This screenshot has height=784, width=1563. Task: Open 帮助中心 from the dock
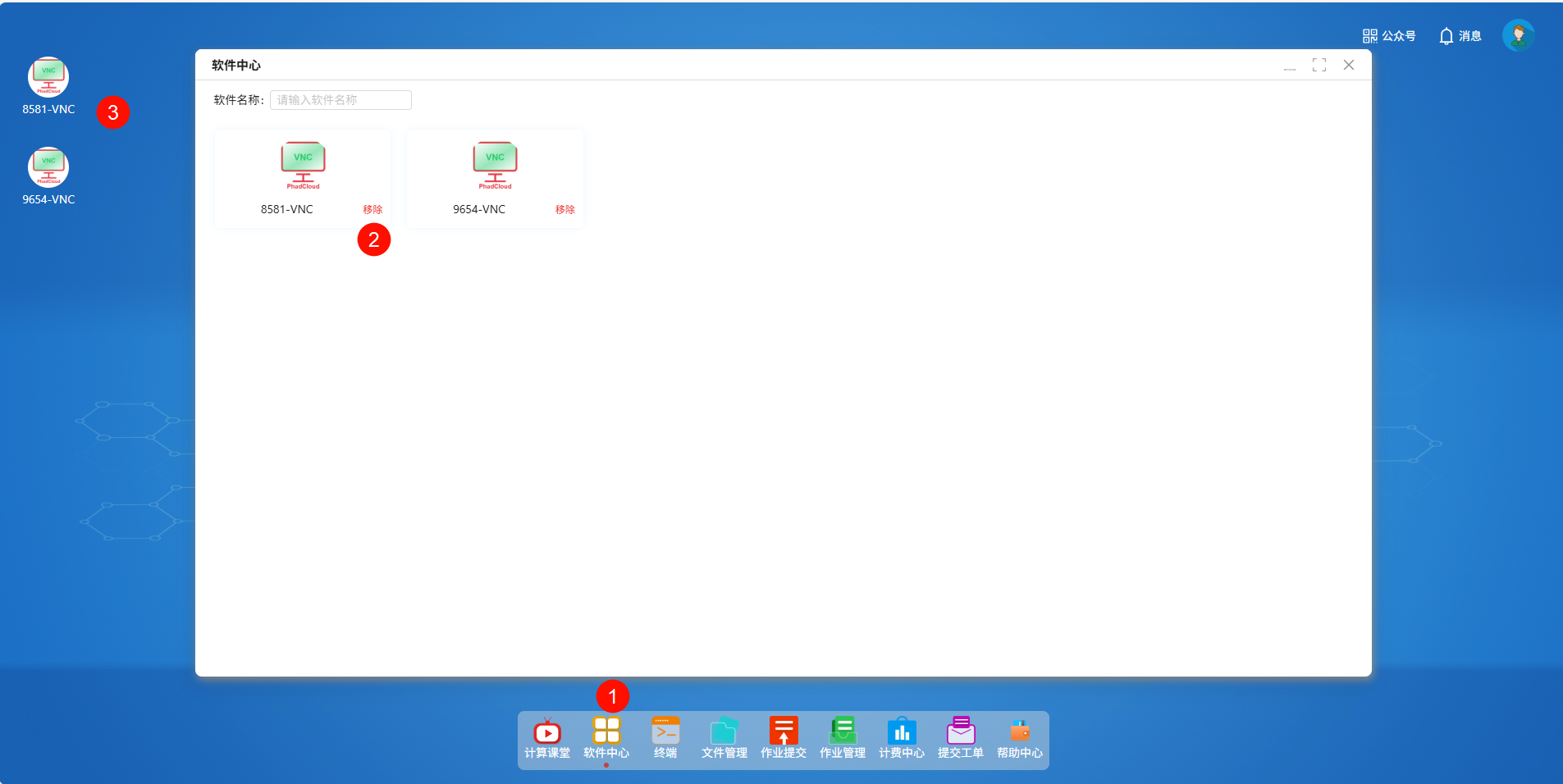click(1020, 738)
